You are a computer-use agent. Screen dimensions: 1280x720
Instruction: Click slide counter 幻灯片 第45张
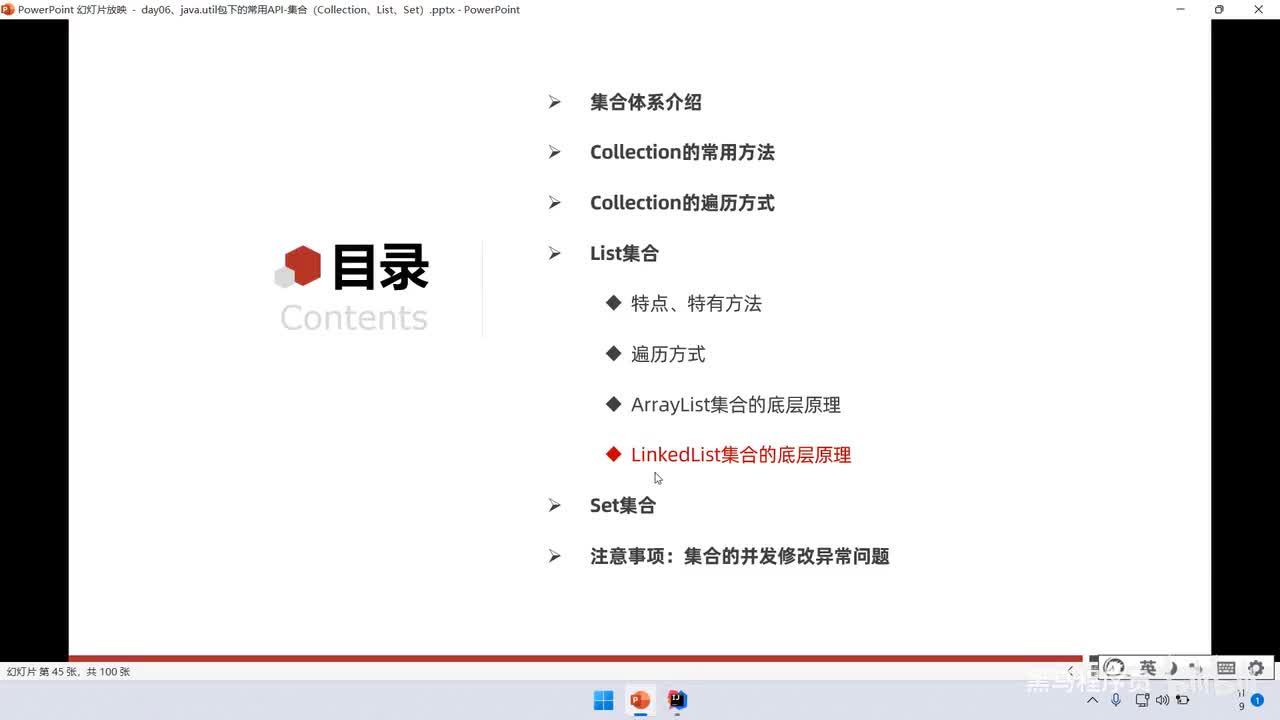(68, 672)
